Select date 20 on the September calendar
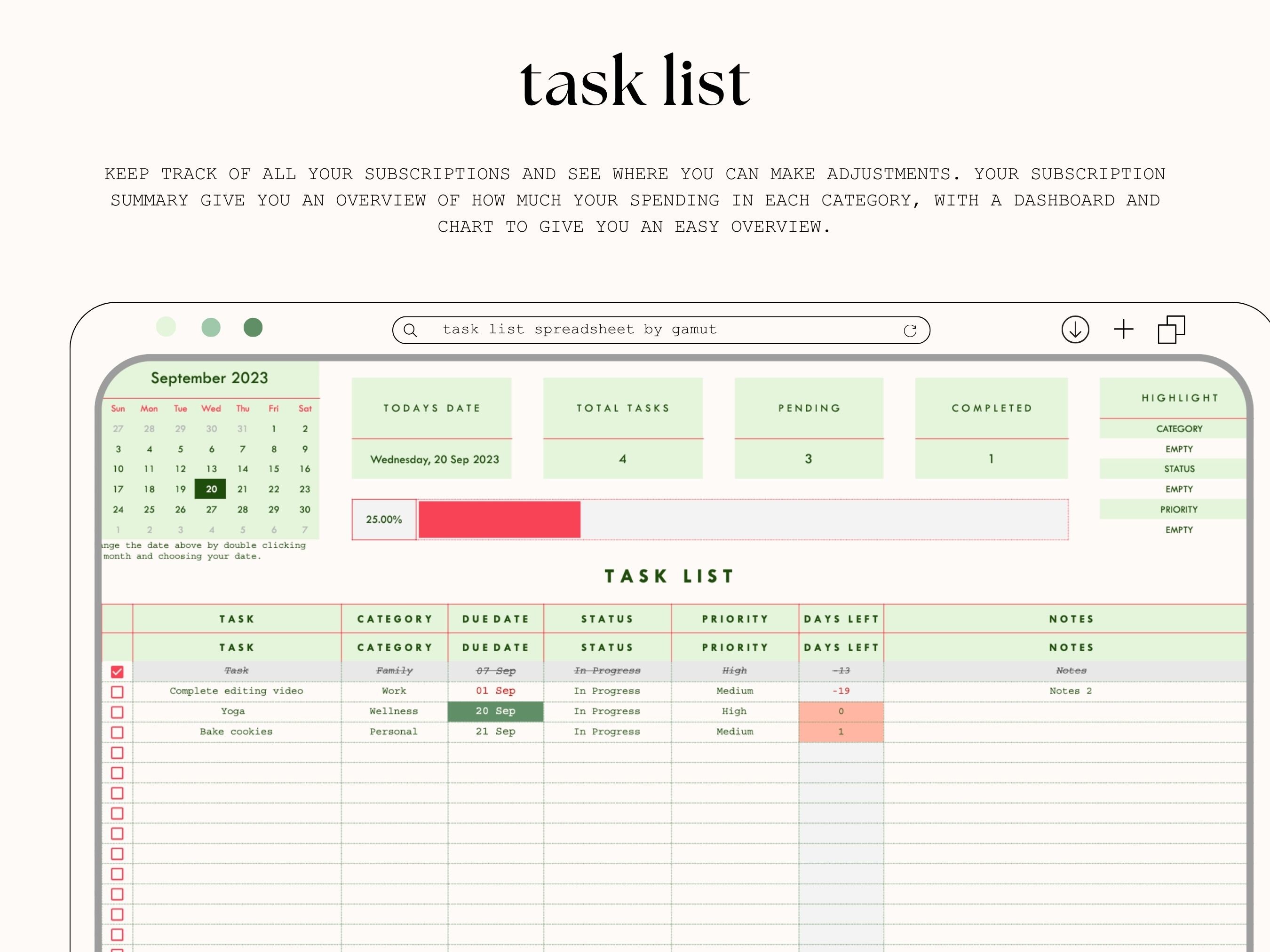1270x952 pixels. point(211,489)
